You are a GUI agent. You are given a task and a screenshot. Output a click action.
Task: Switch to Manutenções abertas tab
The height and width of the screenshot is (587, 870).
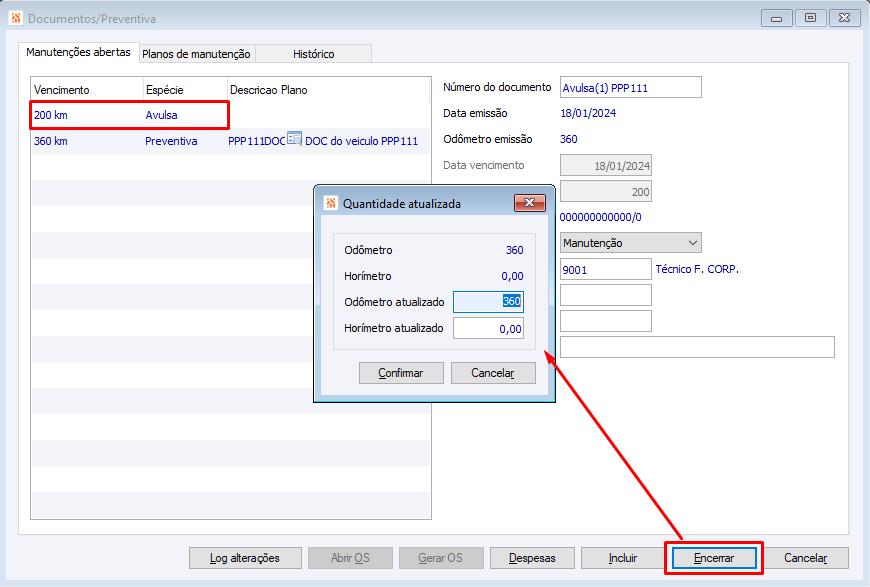click(x=78, y=52)
